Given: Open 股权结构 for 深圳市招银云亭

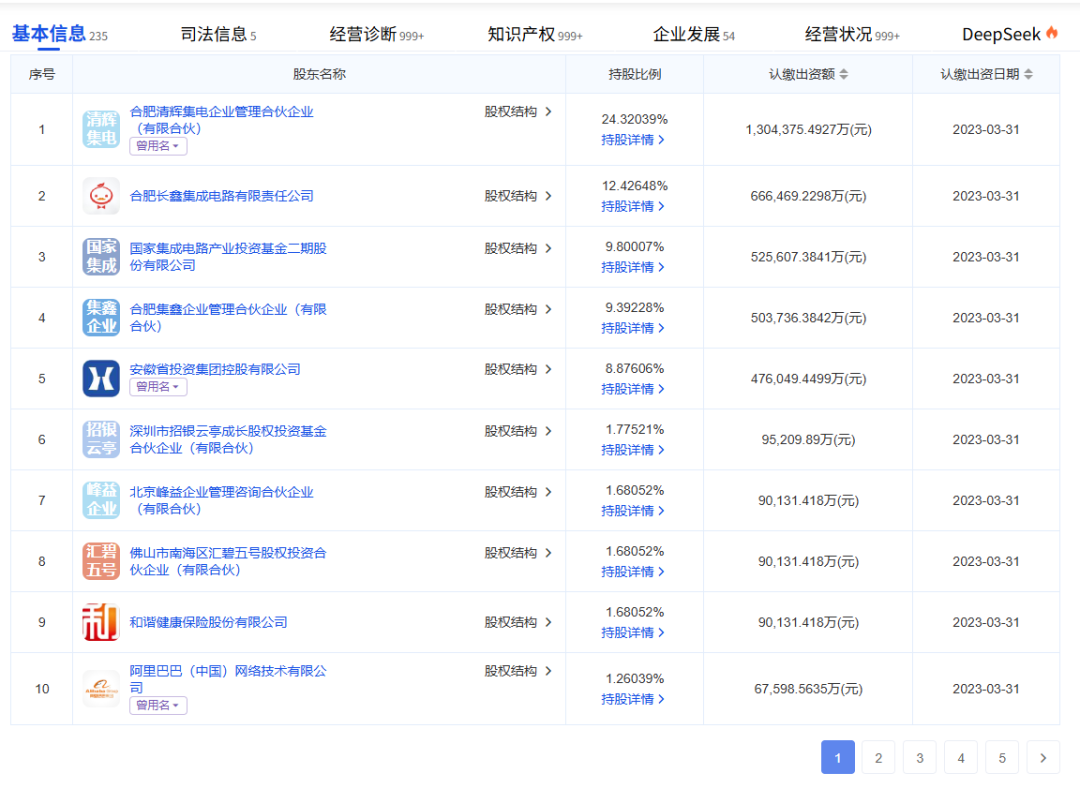Looking at the screenshot, I should 518,431.
